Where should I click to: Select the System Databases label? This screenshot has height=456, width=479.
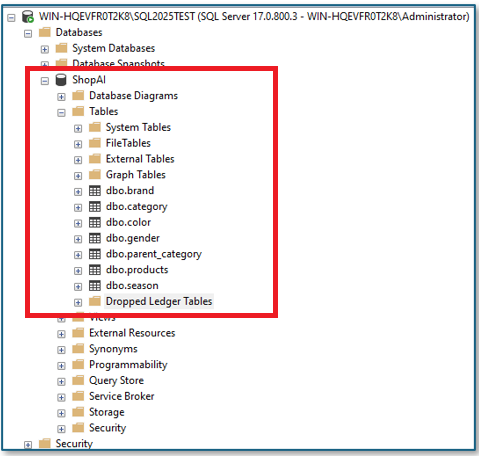click(114, 48)
